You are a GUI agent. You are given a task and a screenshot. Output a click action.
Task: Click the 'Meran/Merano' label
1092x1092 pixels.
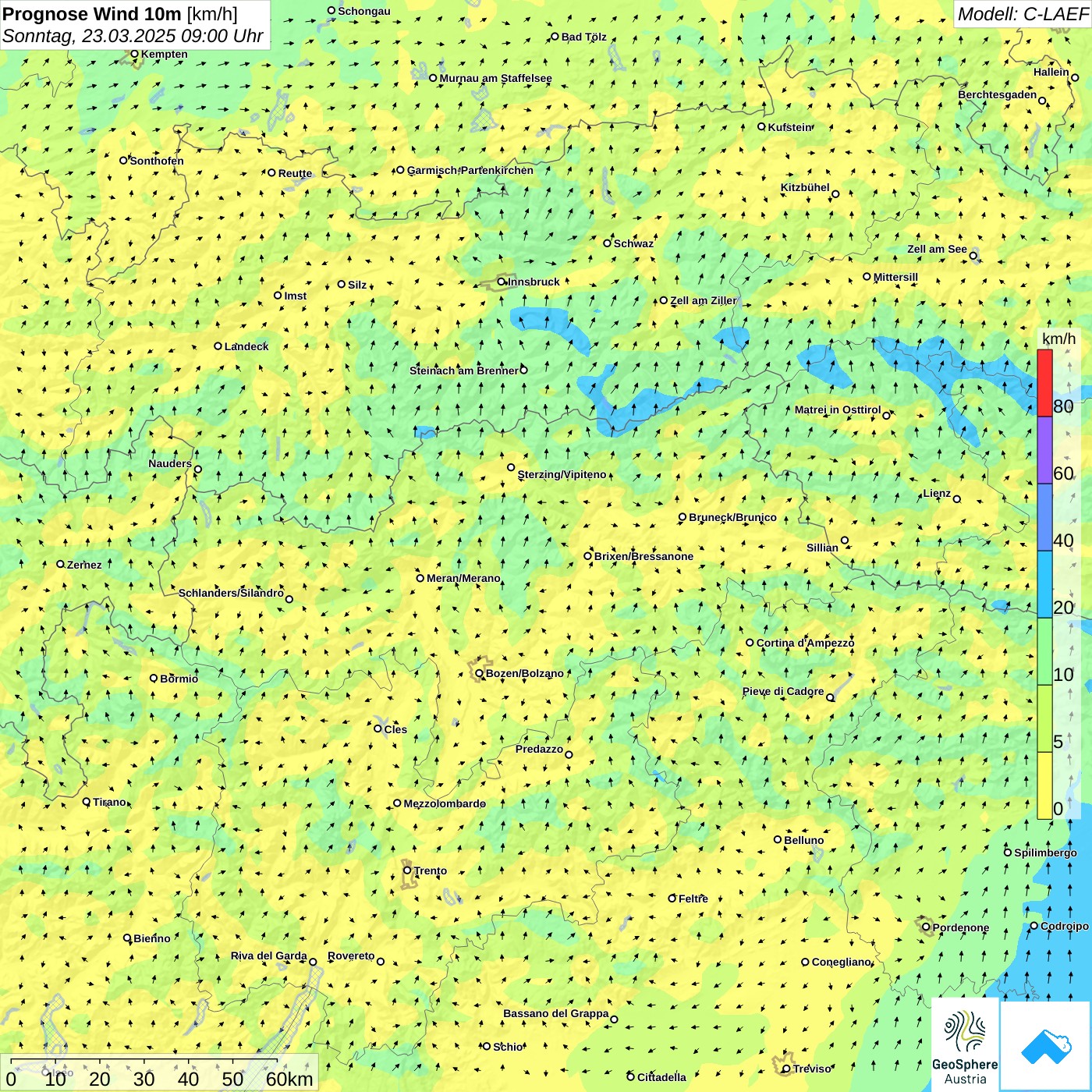[x=463, y=578]
